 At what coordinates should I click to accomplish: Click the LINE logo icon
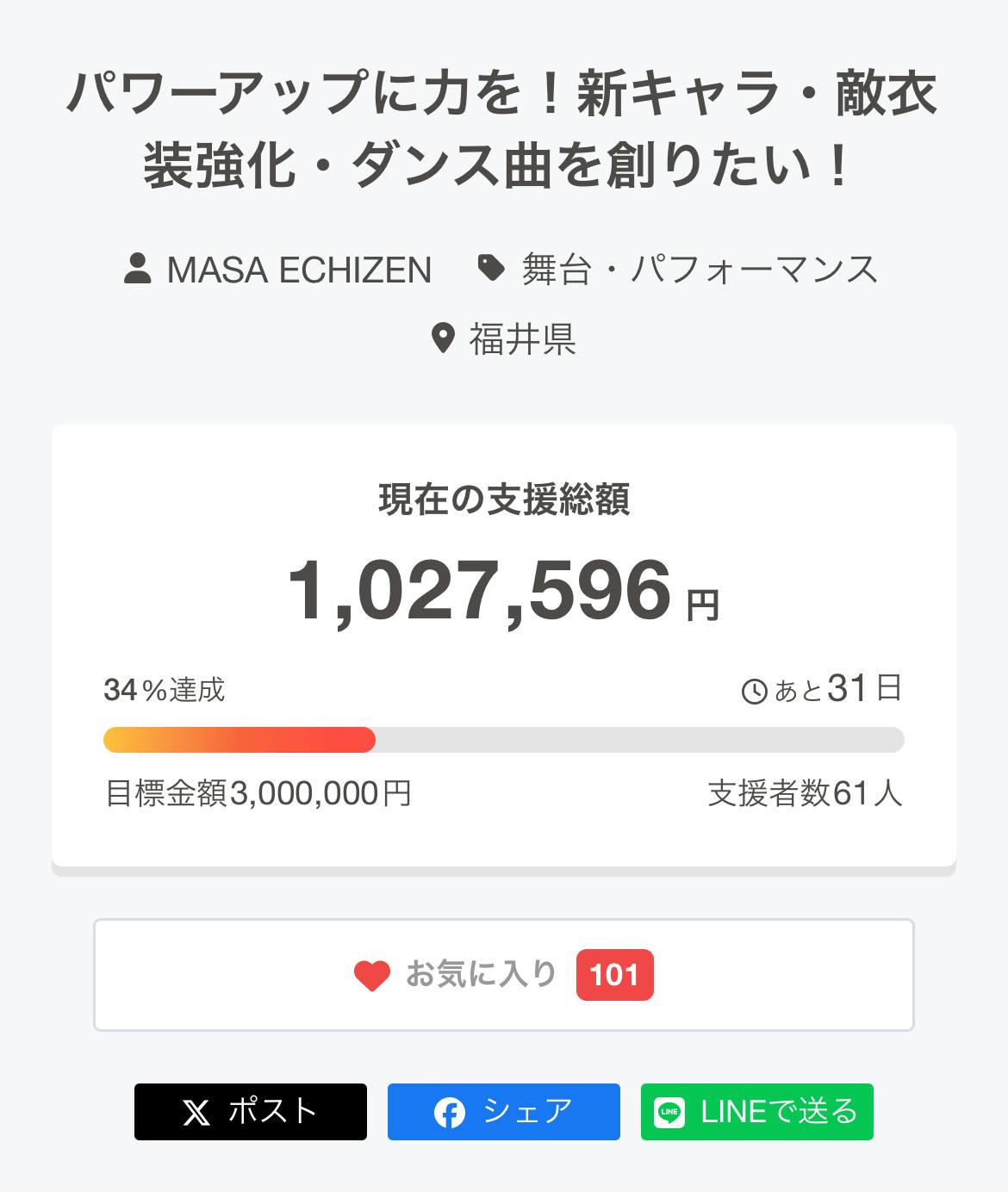click(x=670, y=1113)
